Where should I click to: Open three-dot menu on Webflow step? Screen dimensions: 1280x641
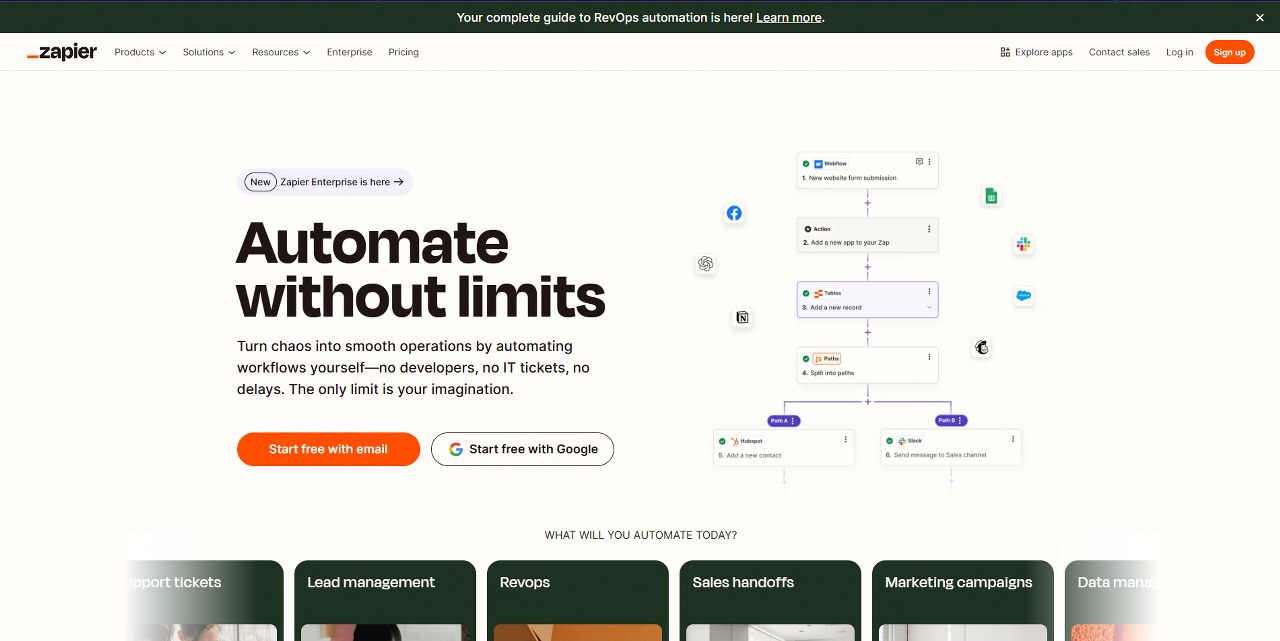(x=929, y=162)
